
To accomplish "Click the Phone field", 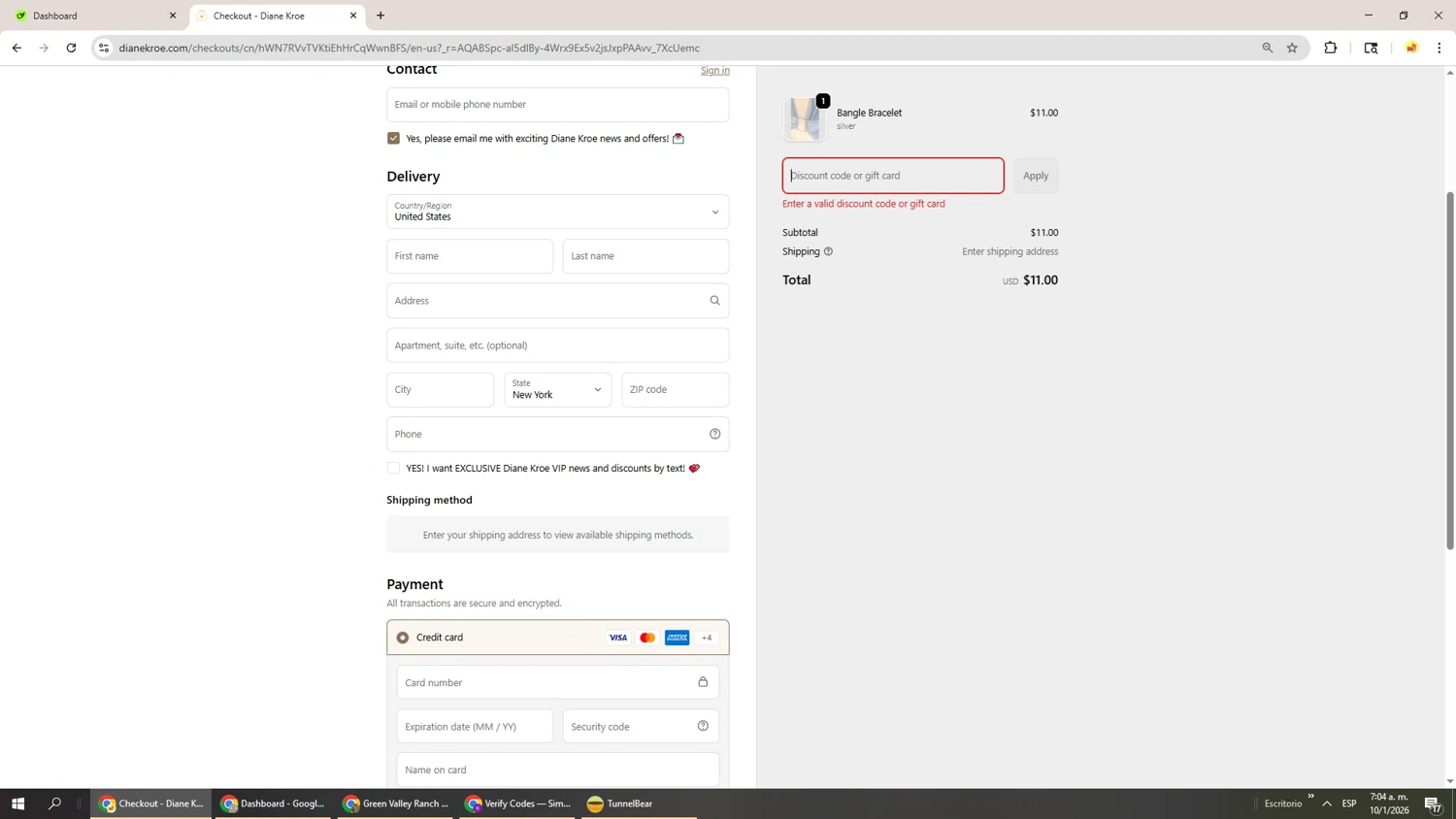I will [x=558, y=434].
